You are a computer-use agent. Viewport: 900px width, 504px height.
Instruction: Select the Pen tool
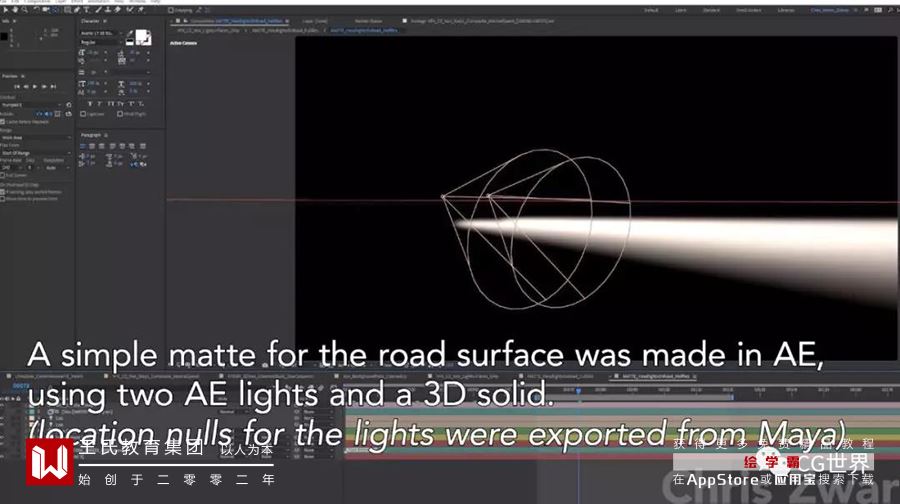[x=77, y=10]
